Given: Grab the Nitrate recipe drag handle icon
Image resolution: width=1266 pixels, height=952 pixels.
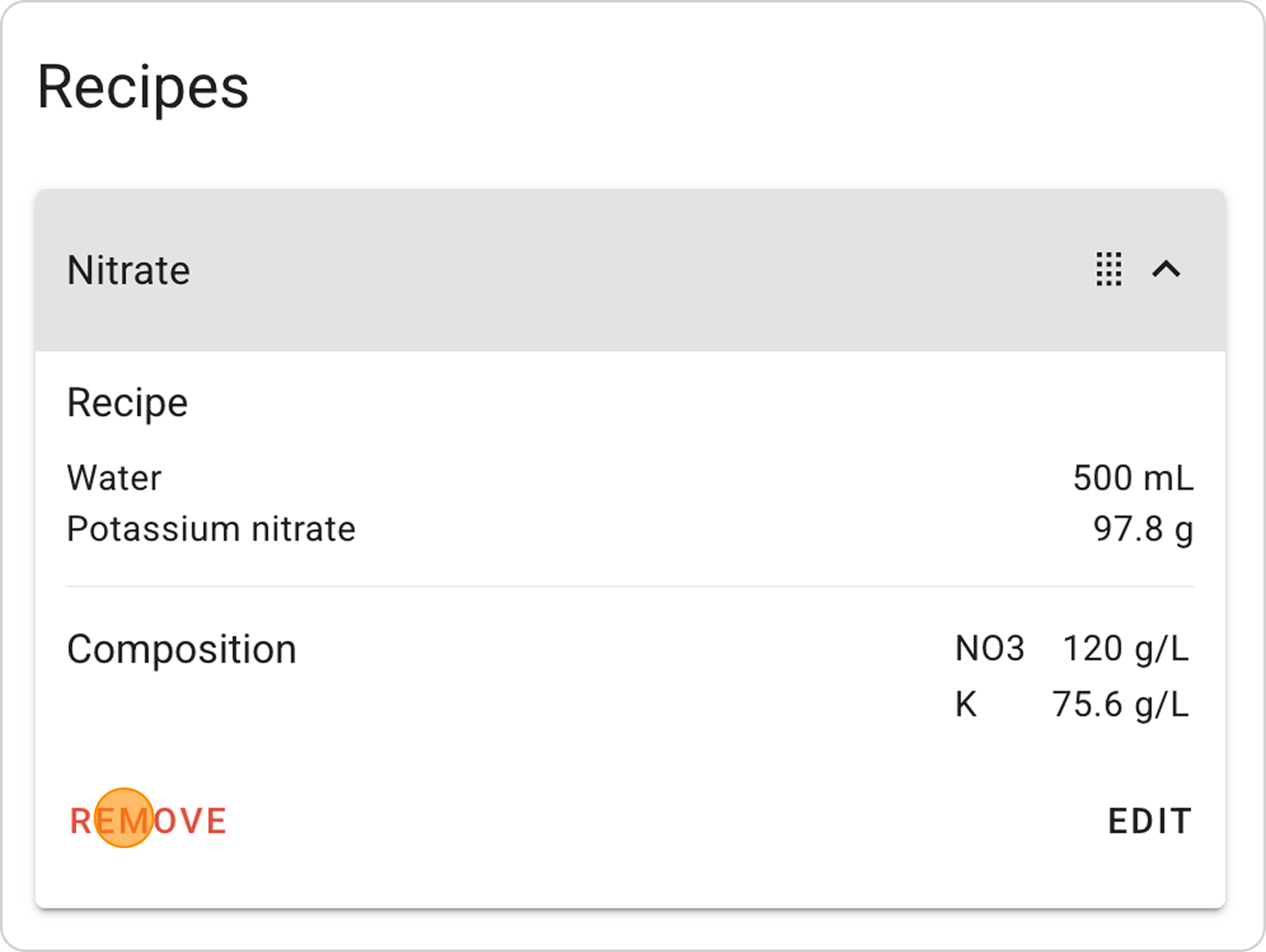Looking at the screenshot, I should click(1108, 270).
